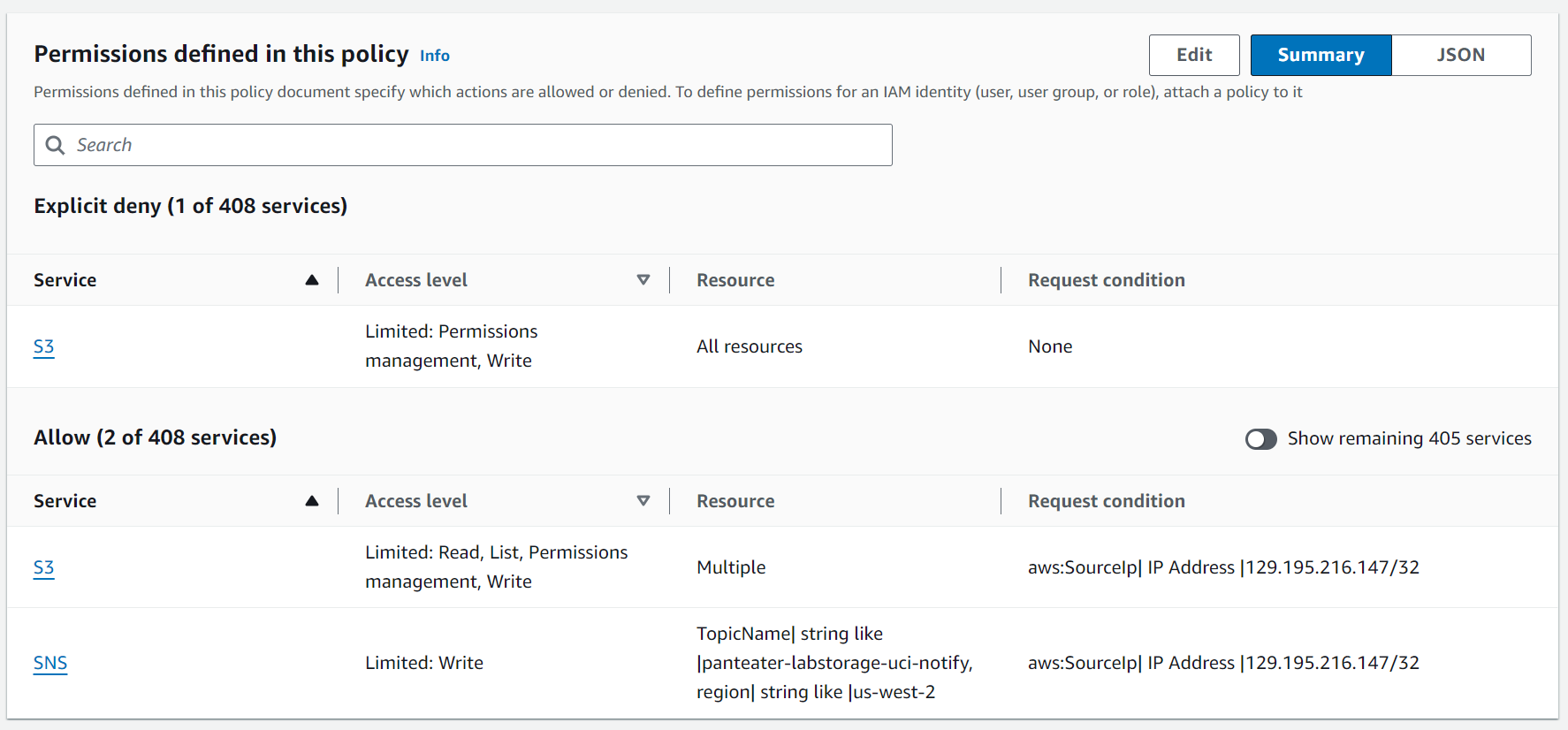Click Access level header in Allow table
The height and width of the screenshot is (730, 1568).
point(416,501)
